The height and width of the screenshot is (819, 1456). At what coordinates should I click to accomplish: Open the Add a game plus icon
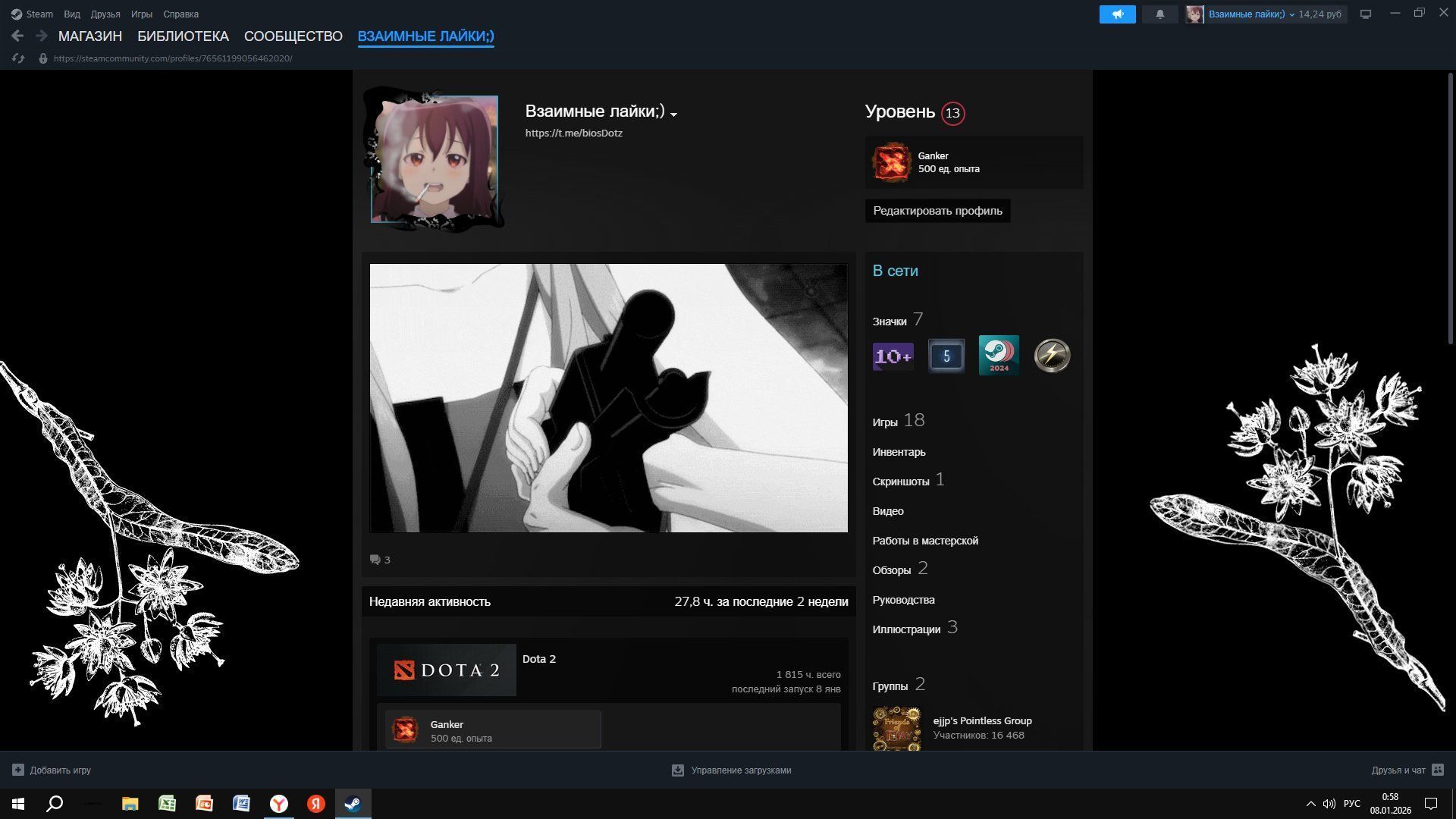pos(18,770)
